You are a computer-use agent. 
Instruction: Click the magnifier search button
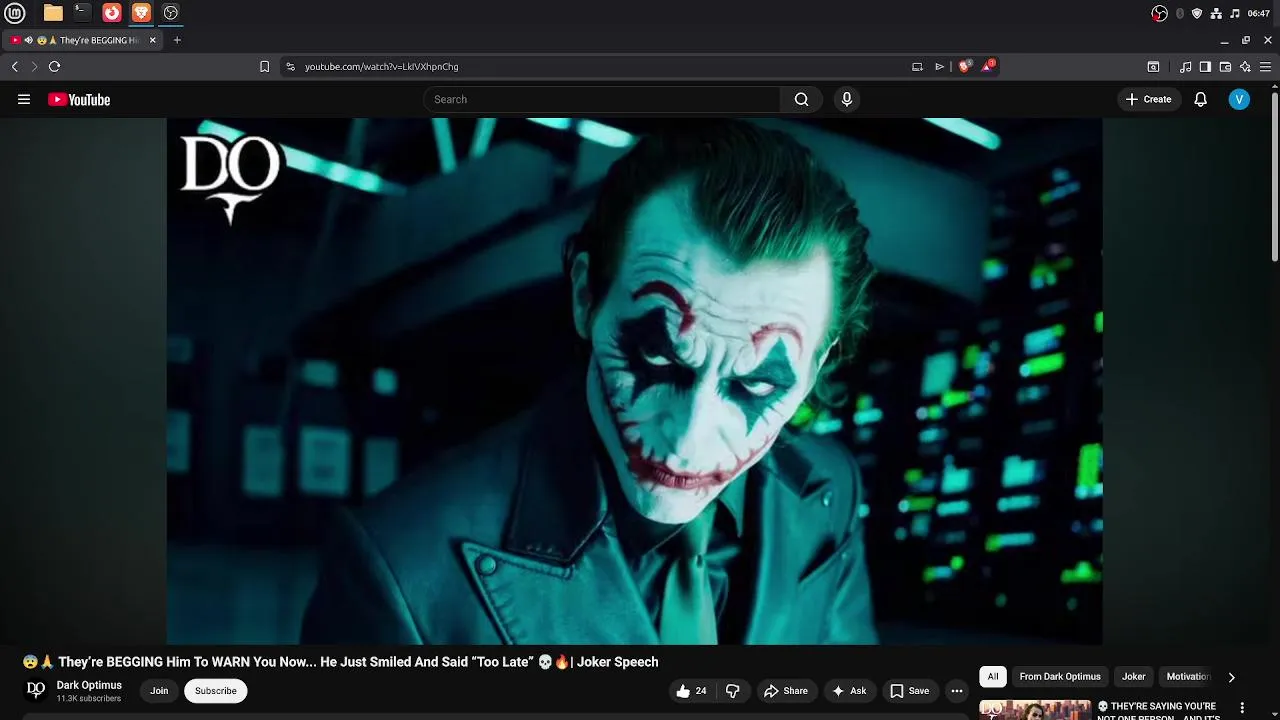point(801,99)
